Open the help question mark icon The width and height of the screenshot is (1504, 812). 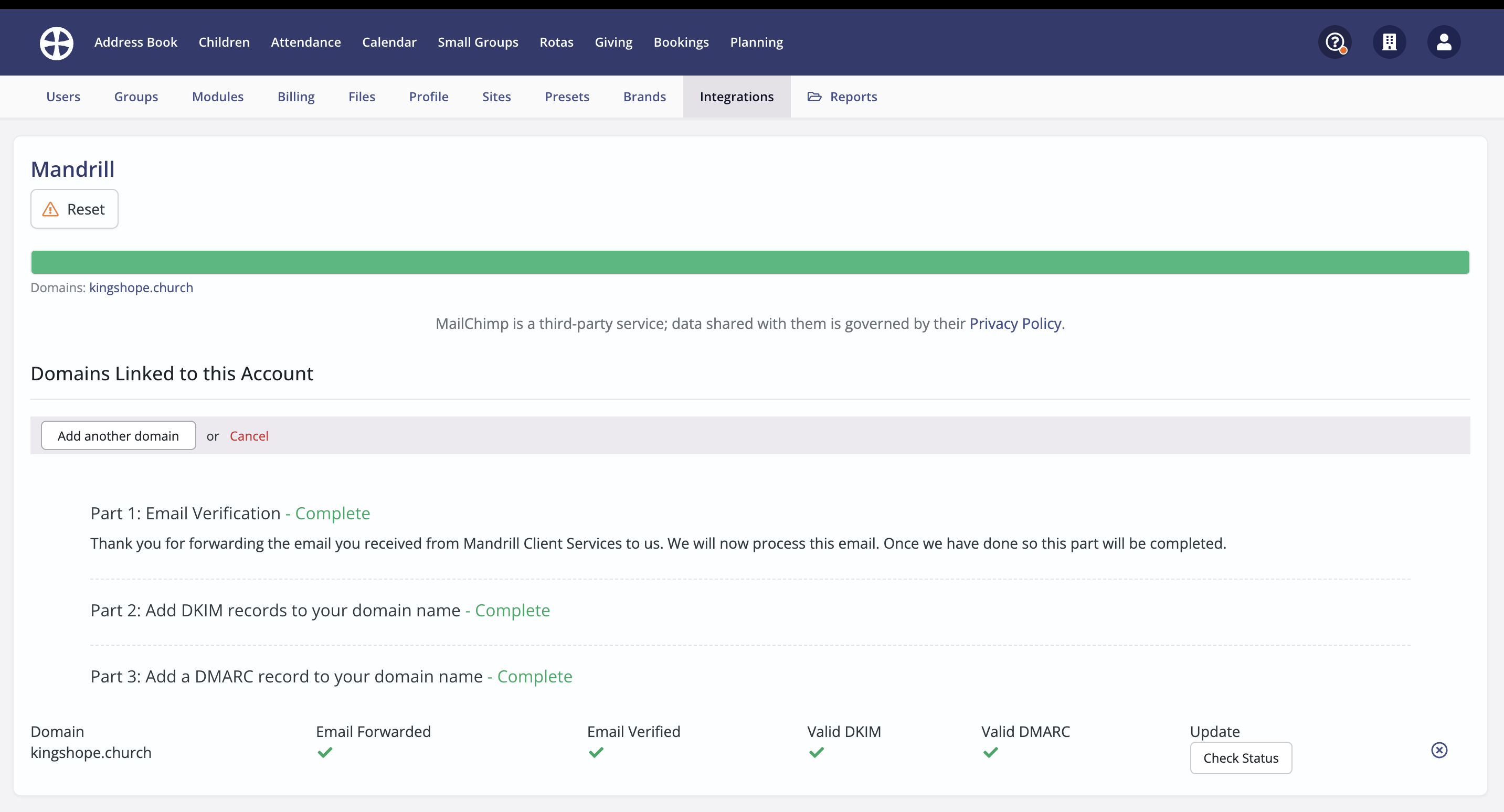click(1334, 42)
